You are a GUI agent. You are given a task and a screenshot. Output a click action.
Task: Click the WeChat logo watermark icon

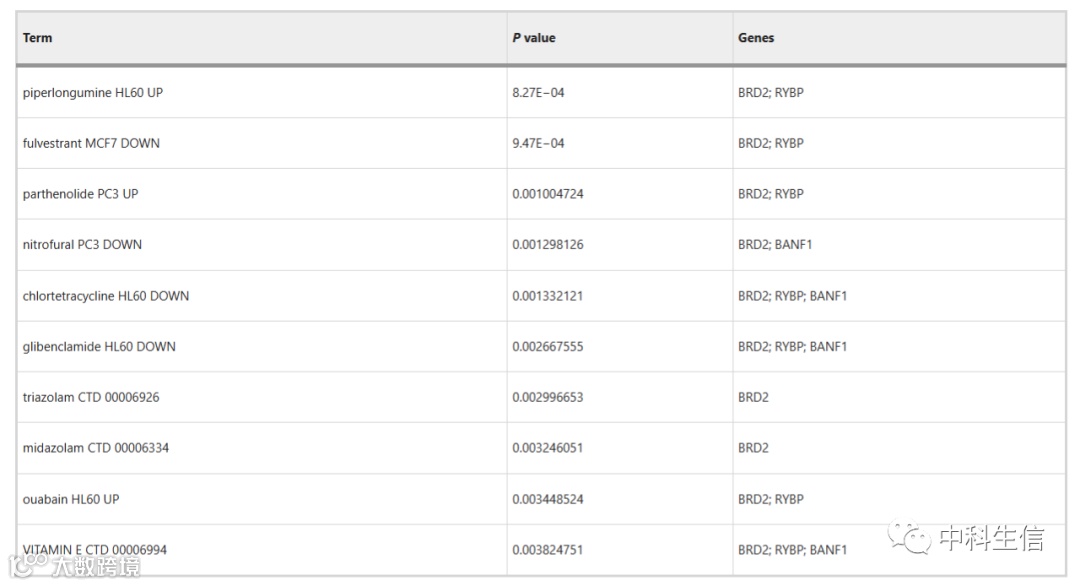pos(909,536)
